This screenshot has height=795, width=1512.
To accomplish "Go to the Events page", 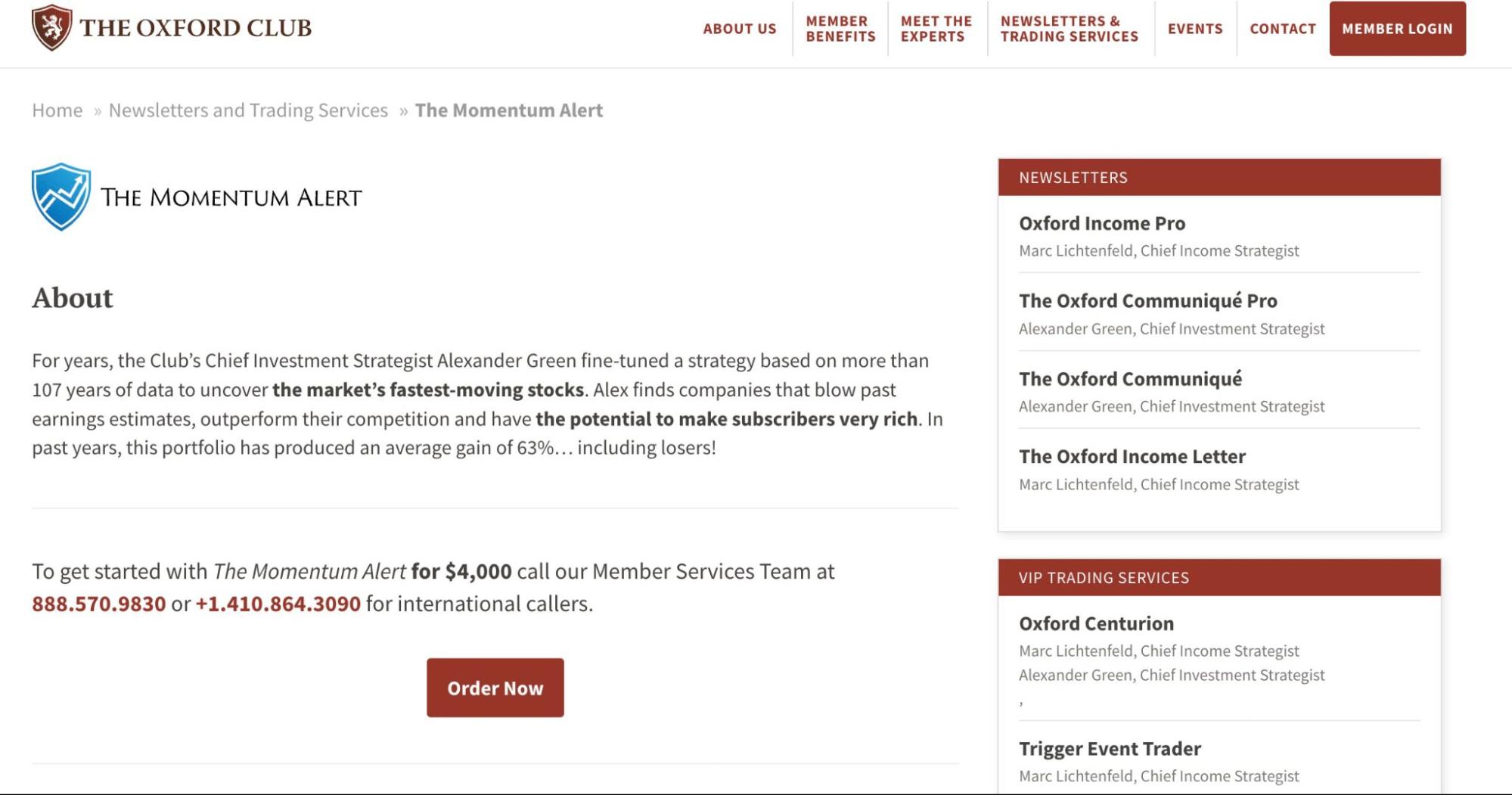I will (x=1195, y=29).
